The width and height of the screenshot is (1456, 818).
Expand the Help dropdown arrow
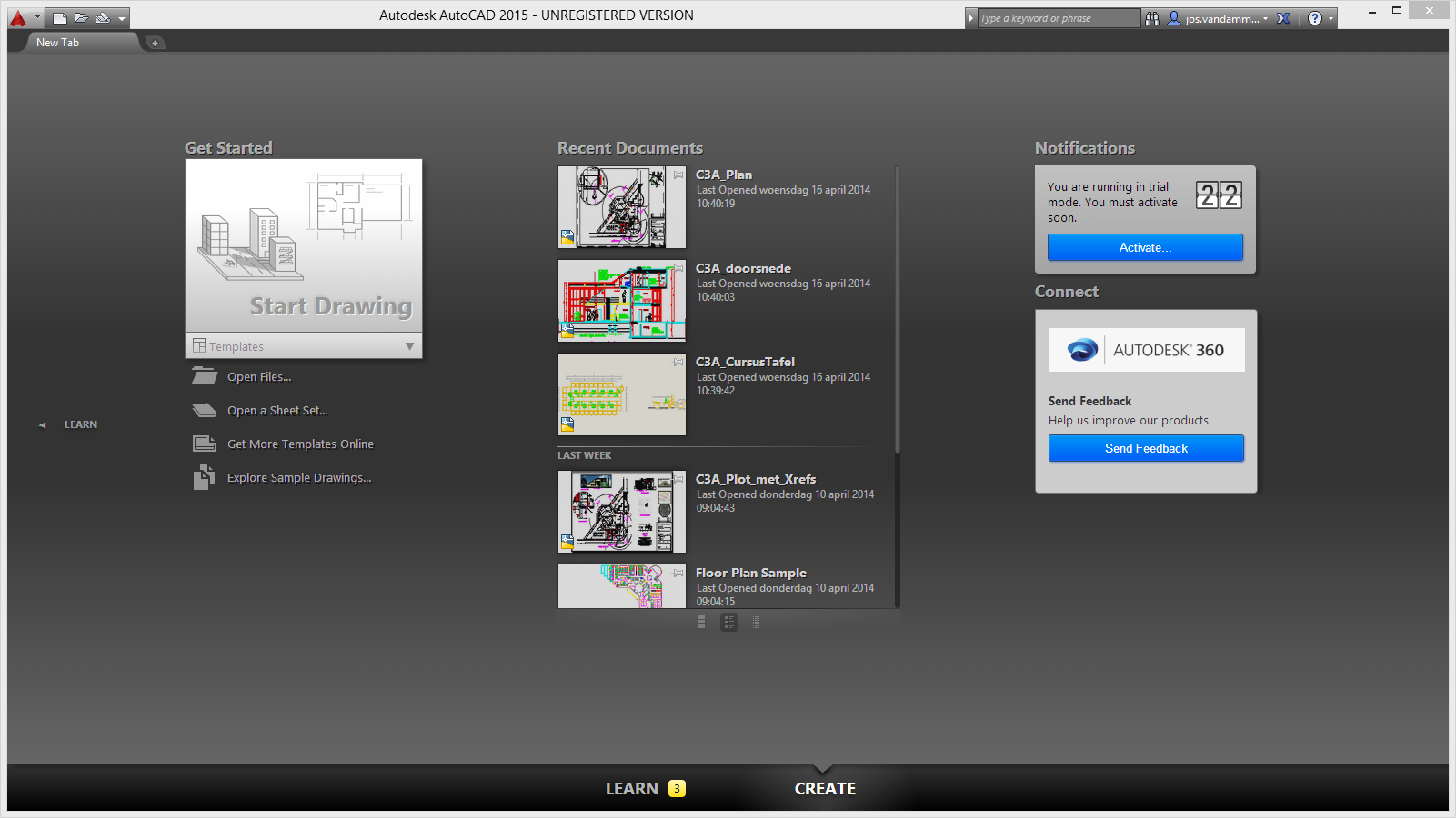tap(1331, 18)
